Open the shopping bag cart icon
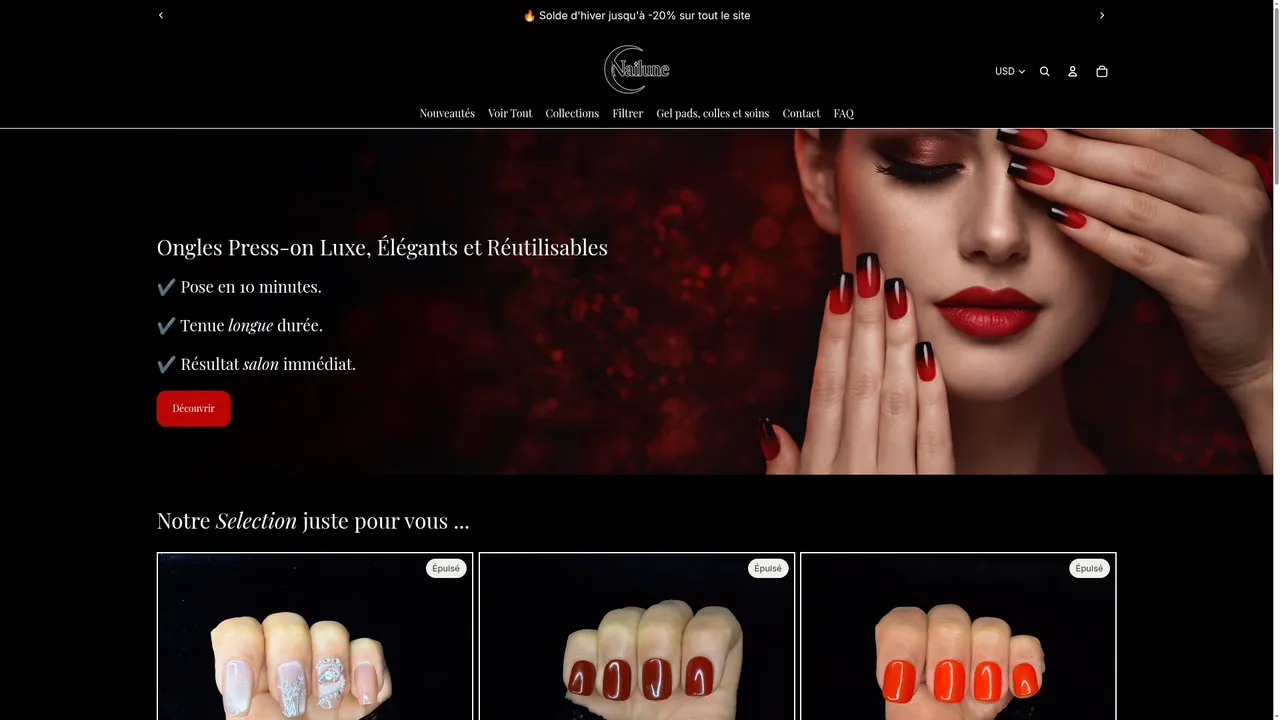1280x720 pixels. (1102, 71)
